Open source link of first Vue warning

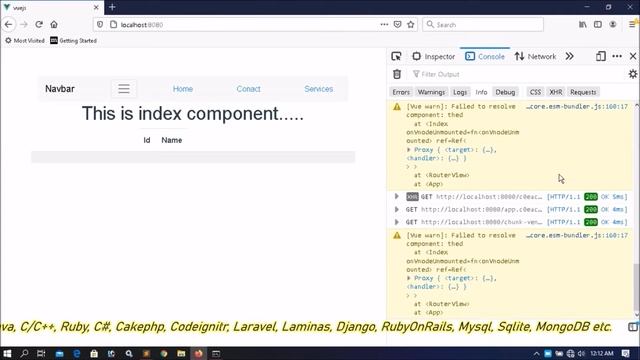[x=577, y=107]
